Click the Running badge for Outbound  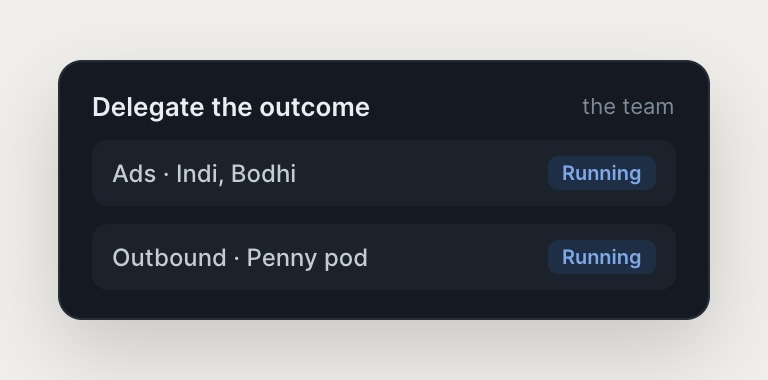(601, 257)
